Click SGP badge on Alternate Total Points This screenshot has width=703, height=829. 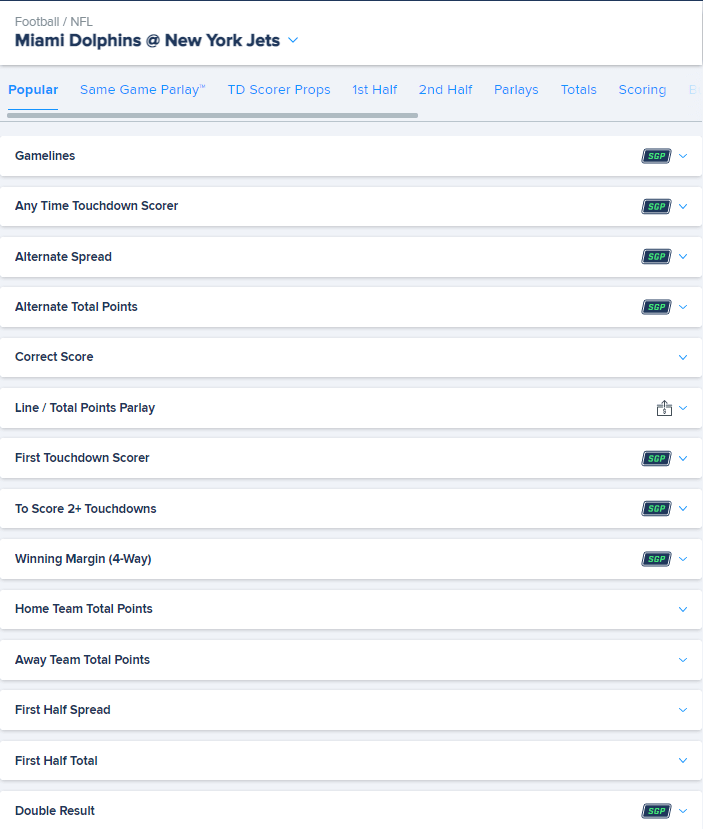point(656,307)
